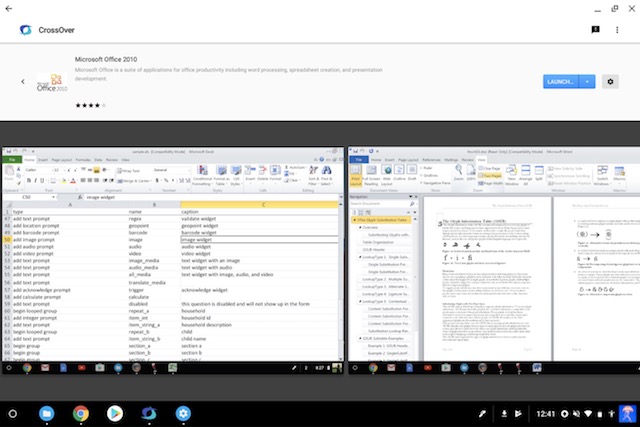The height and width of the screenshot is (427, 640).
Task: Open the Excel spreadsheet screenshot thumbnail
Action: pyautogui.click(x=173, y=260)
